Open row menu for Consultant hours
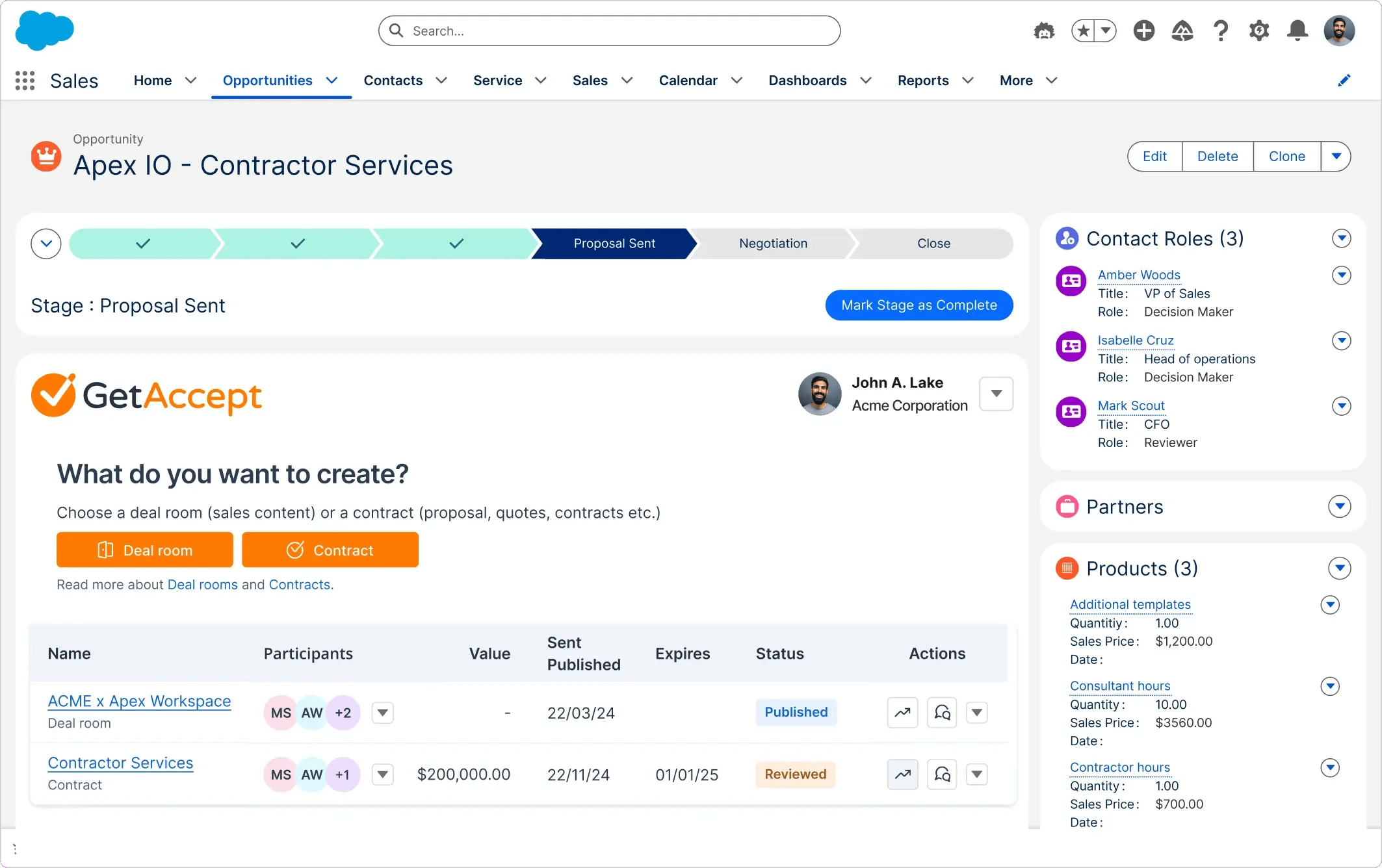The height and width of the screenshot is (868, 1382). pos(1330,686)
